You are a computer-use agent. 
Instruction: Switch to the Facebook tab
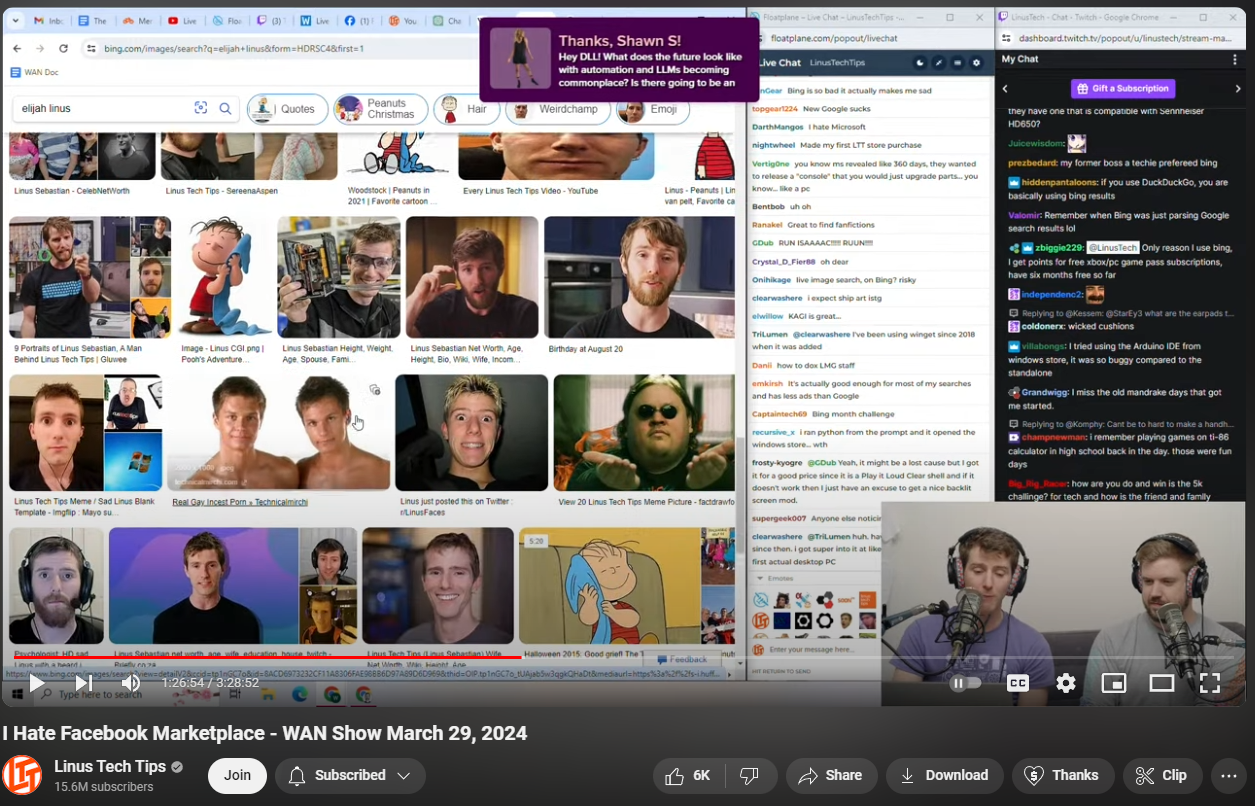tap(358, 20)
